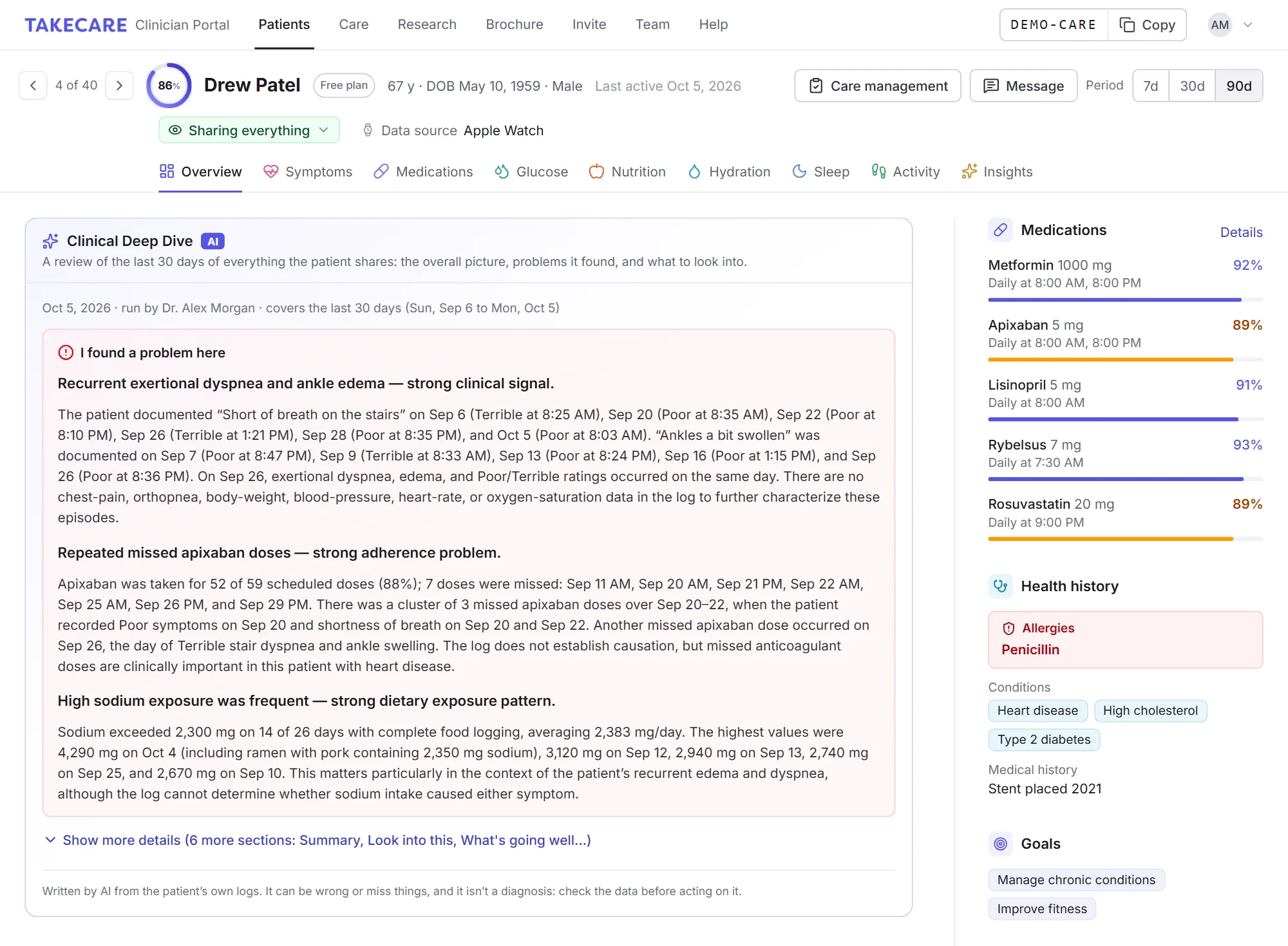Set period to 90d
Viewport: 1288px width, 946px height.
[1239, 86]
